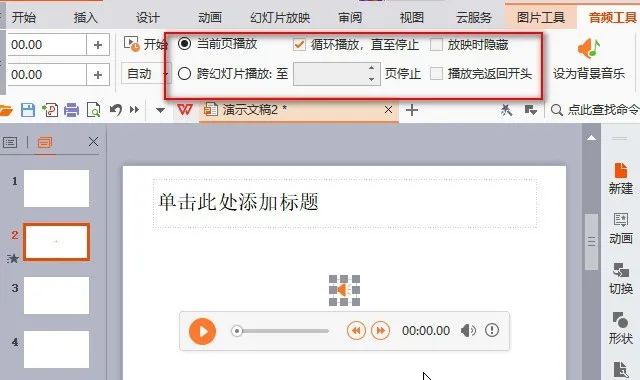Switch to the 视图 tab
This screenshot has height=380, width=640.
[412, 18]
